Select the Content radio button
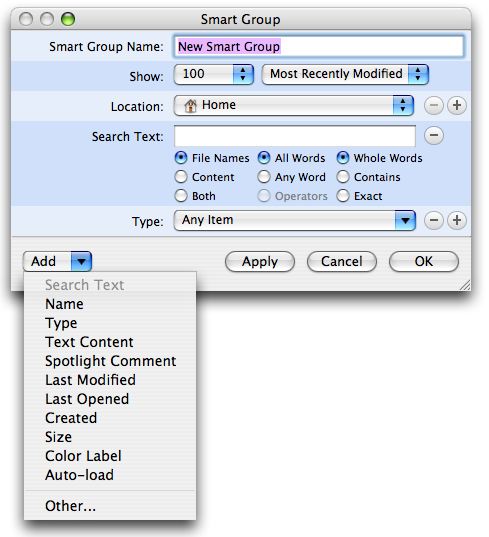The width and height of the screenshot is (489, 537). pos(181,177)
